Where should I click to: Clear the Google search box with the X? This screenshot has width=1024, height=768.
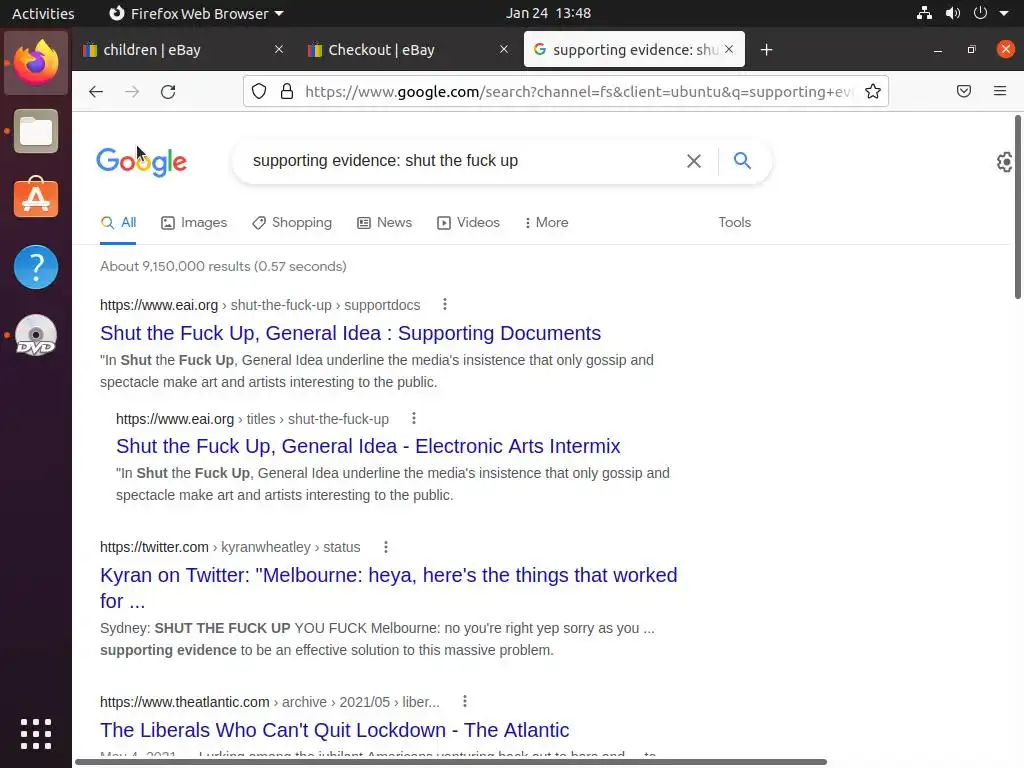point(694,161)
